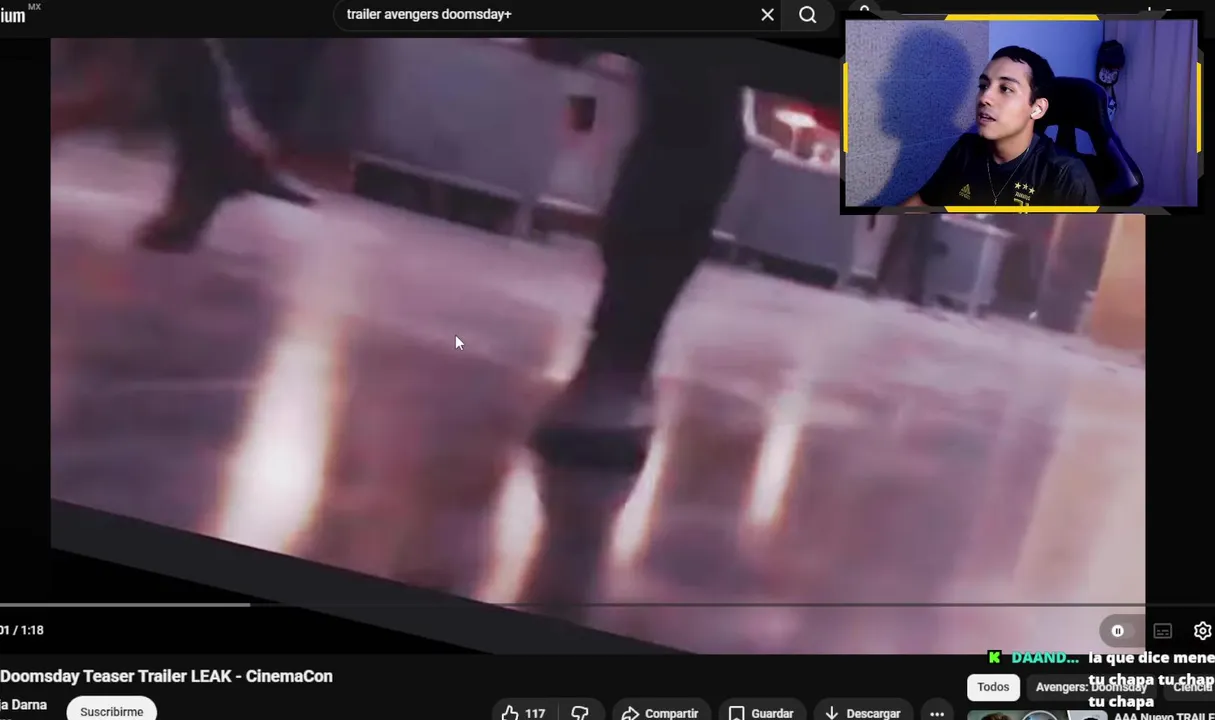Screen dimensions: 1215x720
Task: Select the 'Avengers: Doomsday' filter chip
Action: coord(1091,687)
